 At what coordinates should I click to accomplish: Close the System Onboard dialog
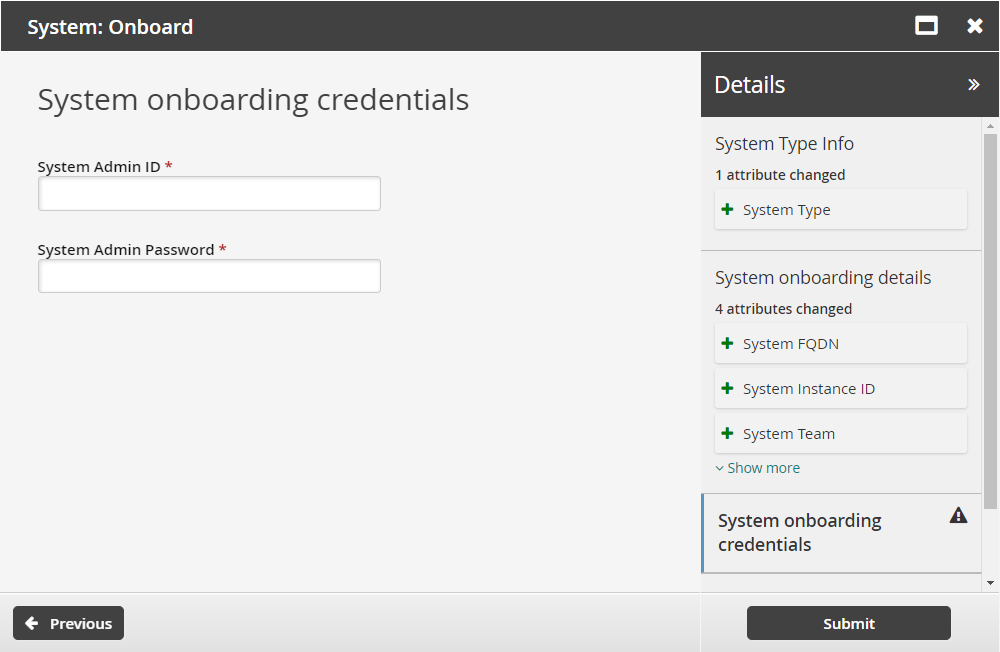tap(975, 26)
